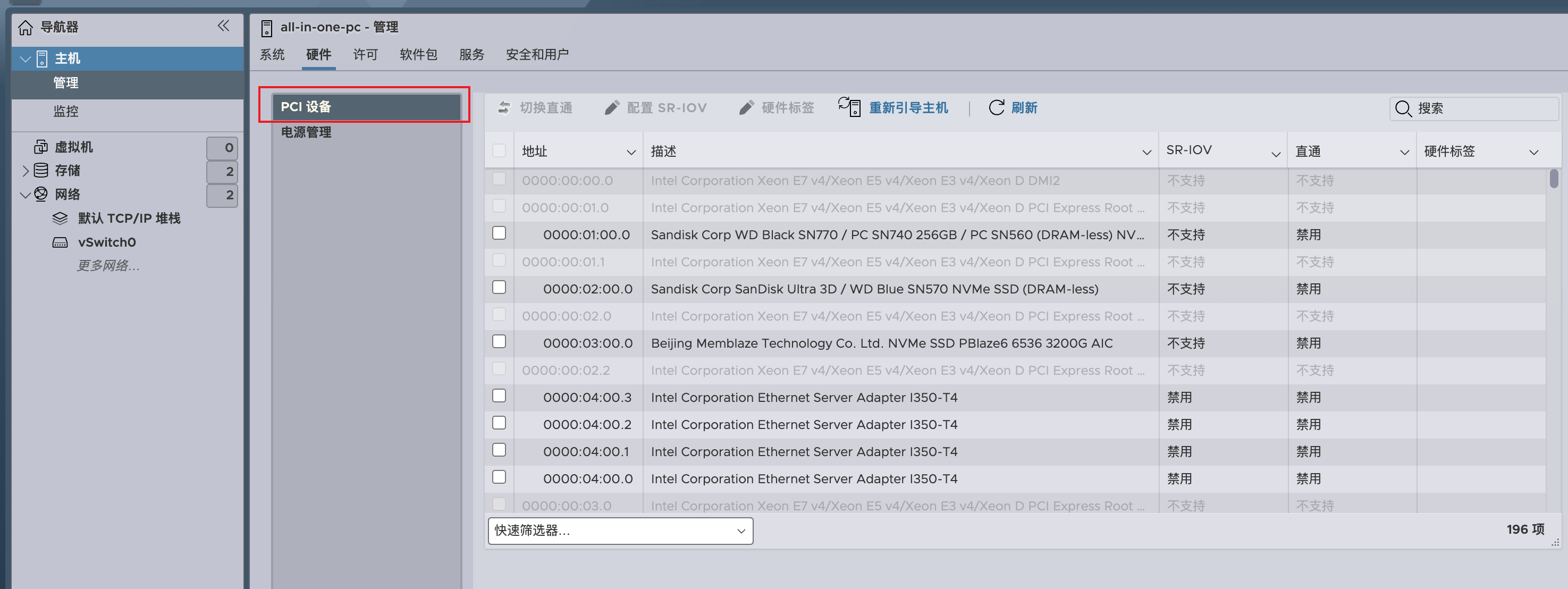Click the 刷新 button label
This screenshot has width=1568, height=589.
(1024, 108)
